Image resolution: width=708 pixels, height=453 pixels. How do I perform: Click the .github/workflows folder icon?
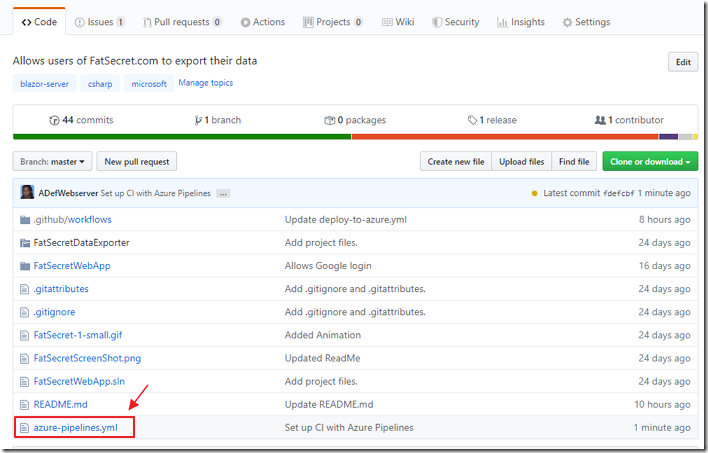pos(25,220)
